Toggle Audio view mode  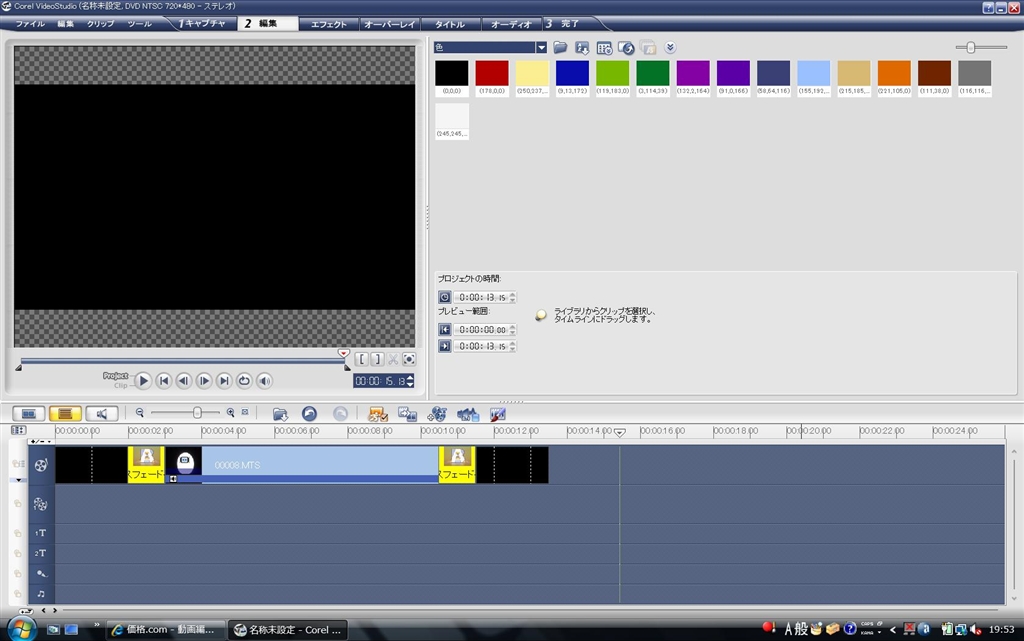101,412
